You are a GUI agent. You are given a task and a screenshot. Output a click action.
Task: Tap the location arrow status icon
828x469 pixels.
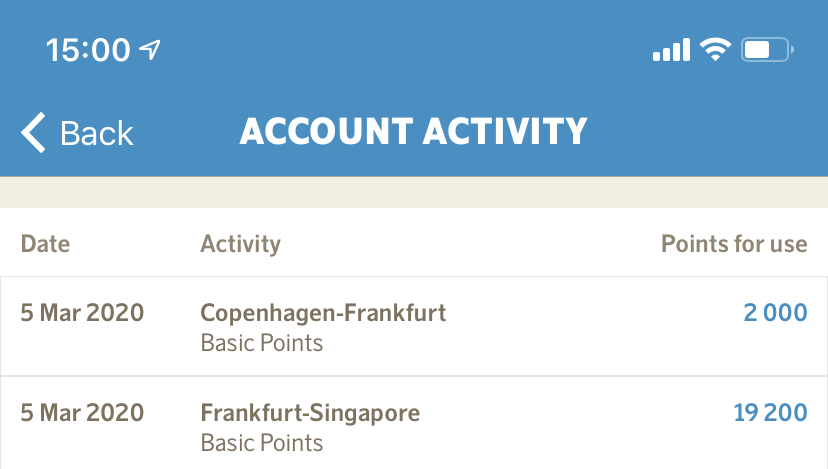pyautogui.click(x=150, y=49)
